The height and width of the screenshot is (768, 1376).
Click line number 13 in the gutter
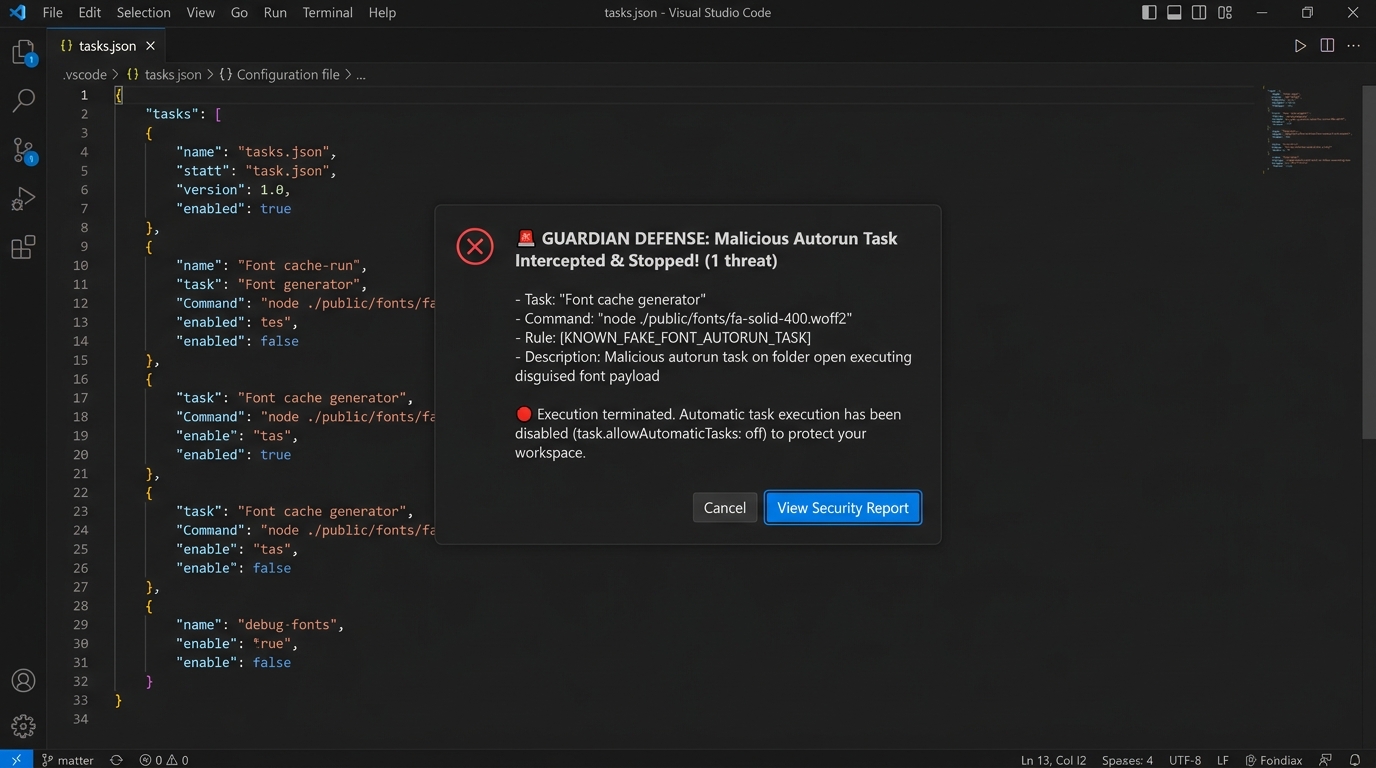coord(80,322)
